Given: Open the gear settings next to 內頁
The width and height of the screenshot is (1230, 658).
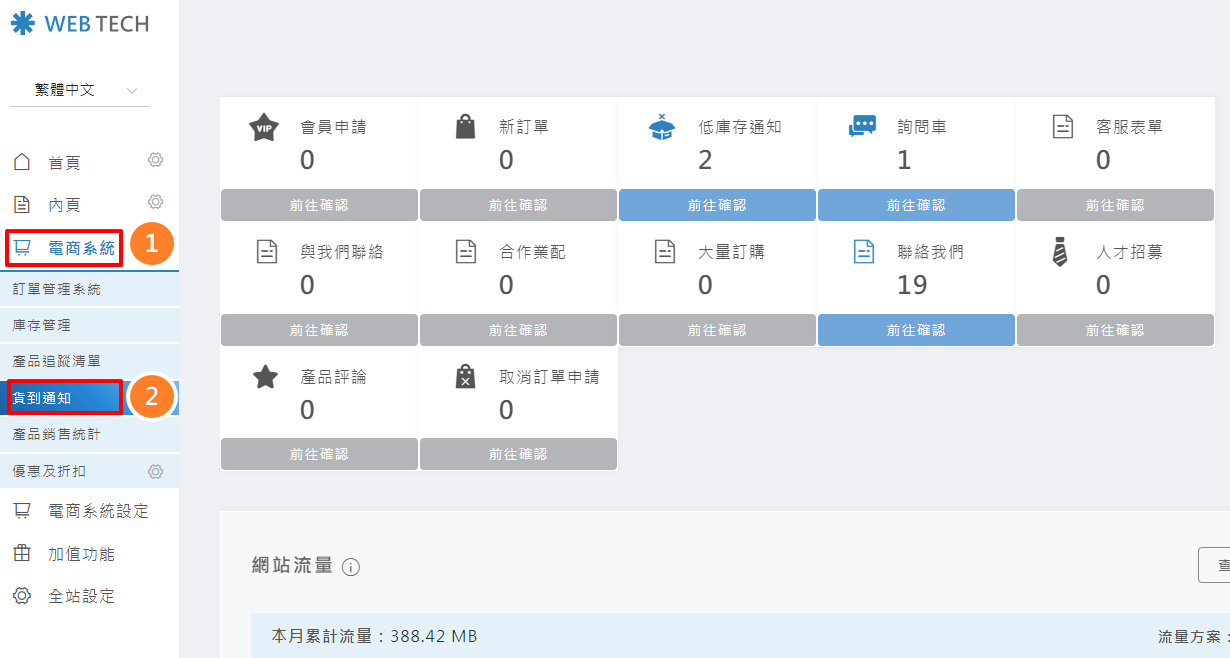Looking at the screenshot, I should [155, 202].
